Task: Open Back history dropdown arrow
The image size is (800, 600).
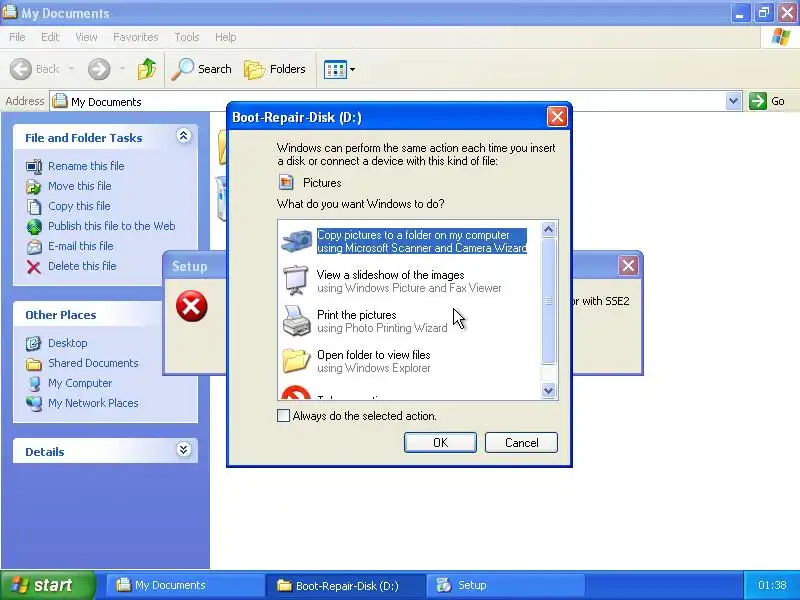Action: click(x=71, y=69)
